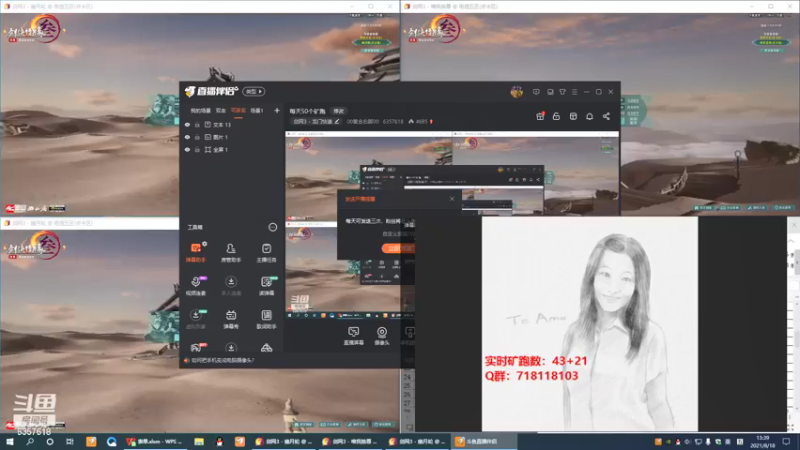Open Task View on the taskbar
Viewport: 800px width, 450px height.
(69, 441)
